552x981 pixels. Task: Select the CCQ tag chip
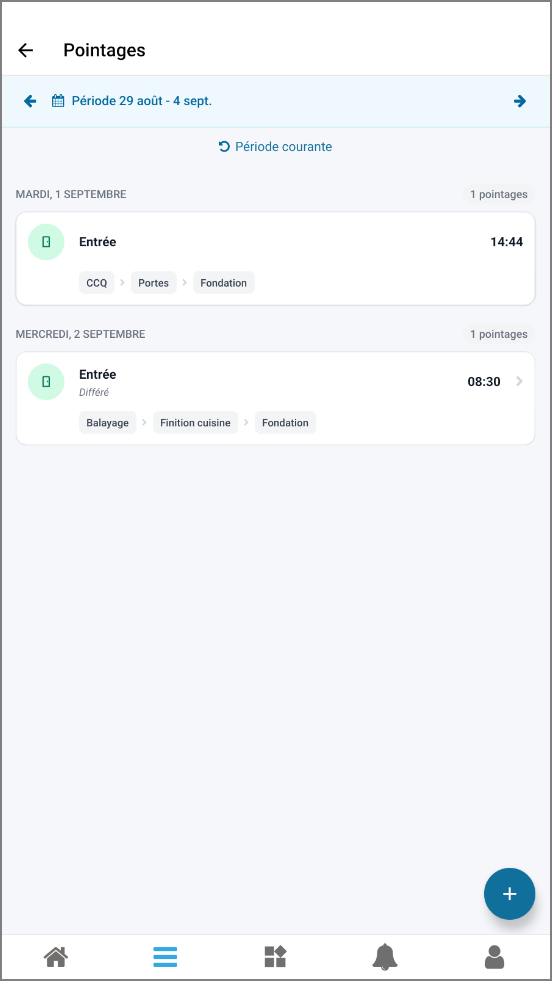[97, 283]
